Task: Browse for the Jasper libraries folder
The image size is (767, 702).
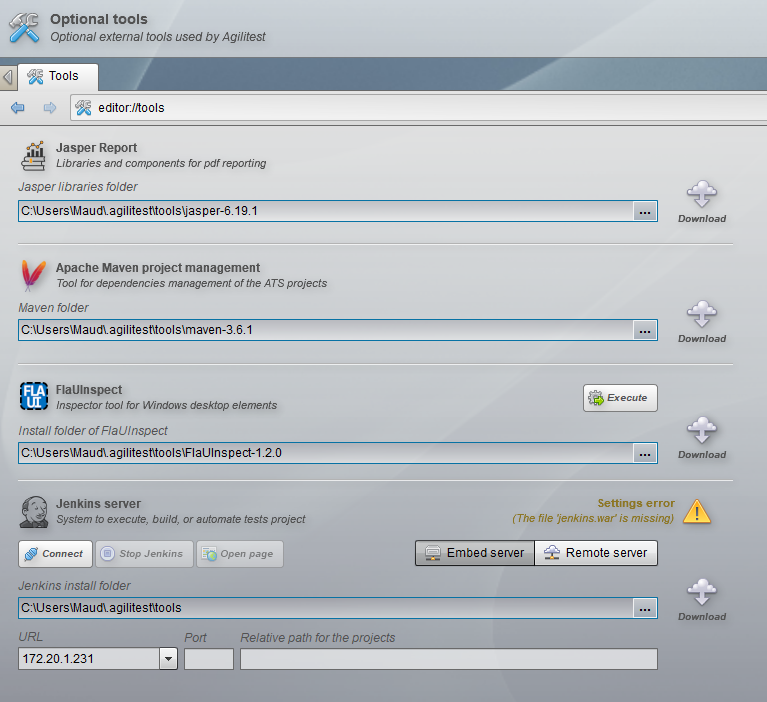Action: click(x=645, y=211)
